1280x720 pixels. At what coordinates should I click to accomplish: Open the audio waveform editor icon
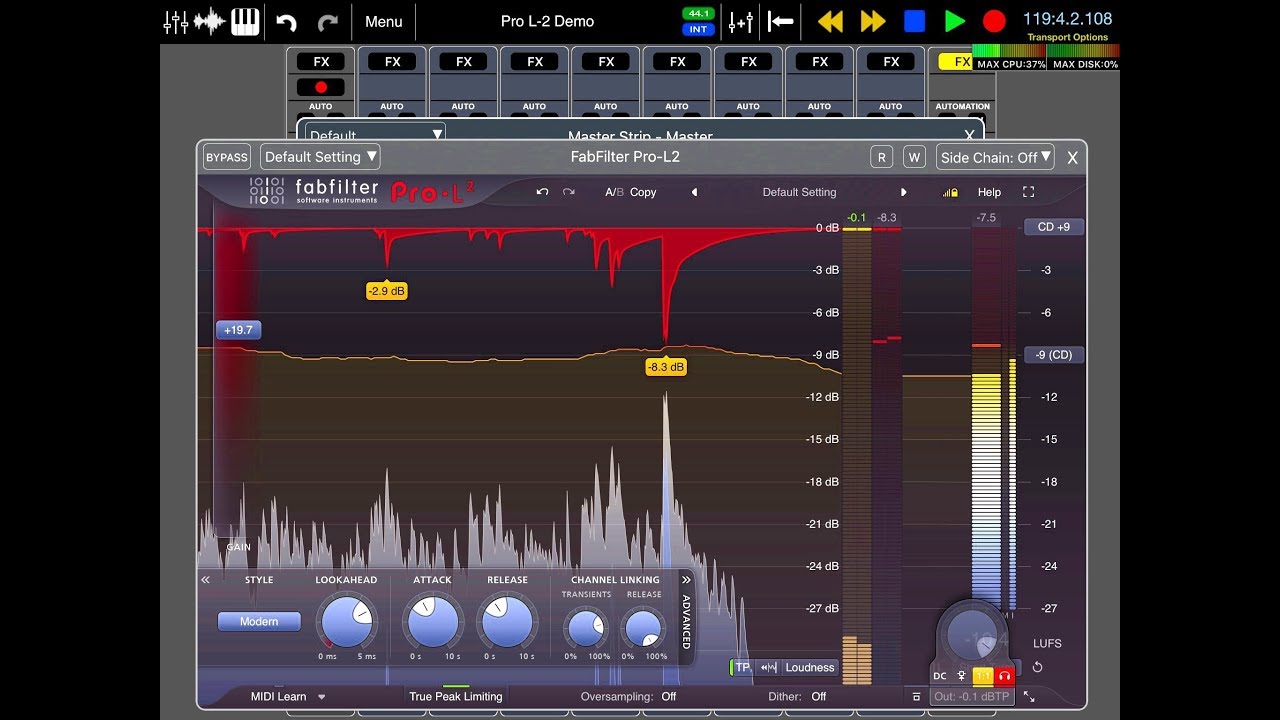pyautogui.click(x=210, y=21)
